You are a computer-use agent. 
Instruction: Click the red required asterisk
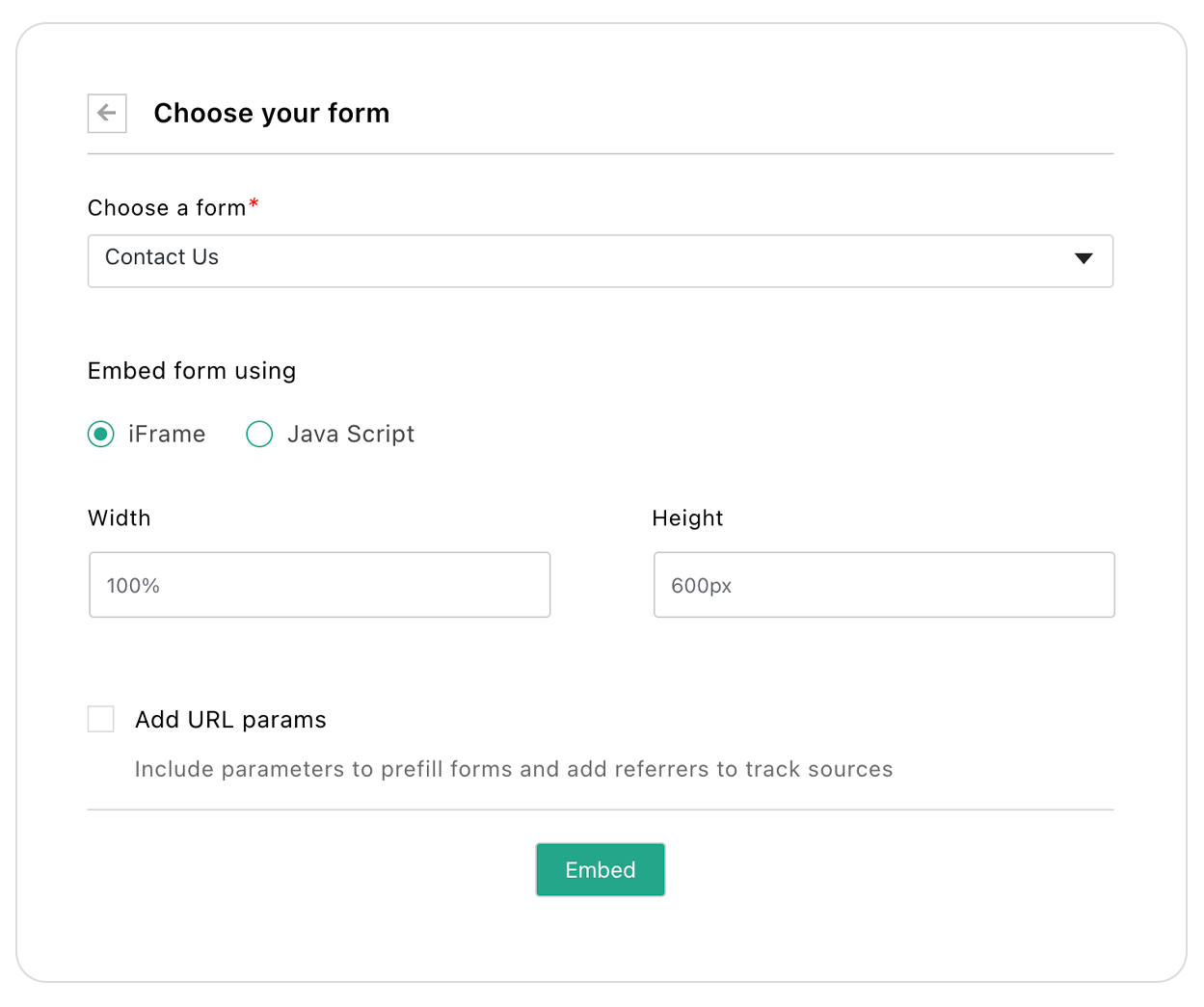(x=254, y=203)
